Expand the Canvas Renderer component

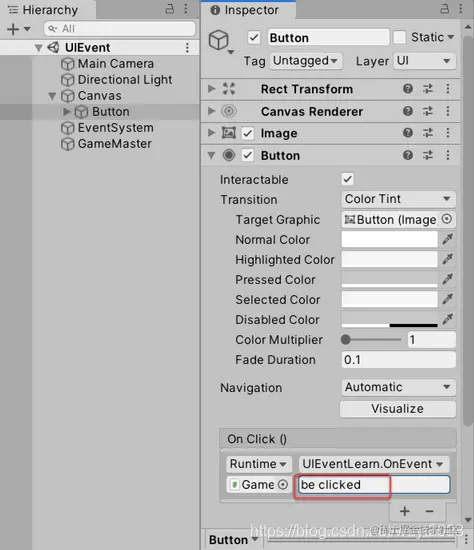[211, 111]
